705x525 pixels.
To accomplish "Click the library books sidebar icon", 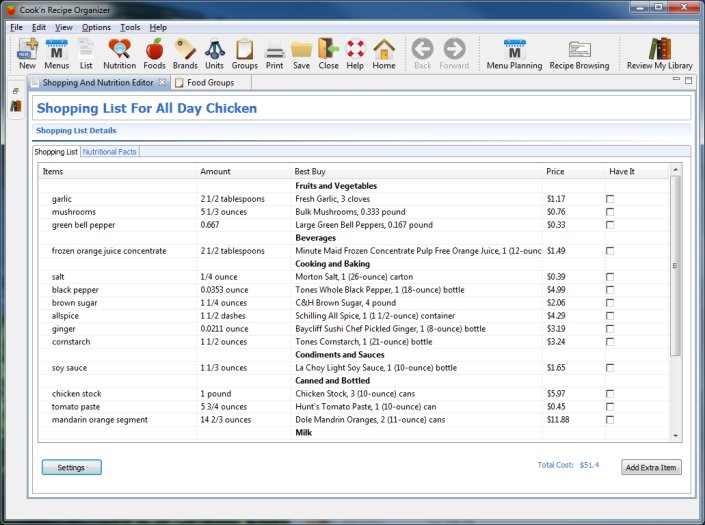I will pyautogui.click(x=16, y=106).
